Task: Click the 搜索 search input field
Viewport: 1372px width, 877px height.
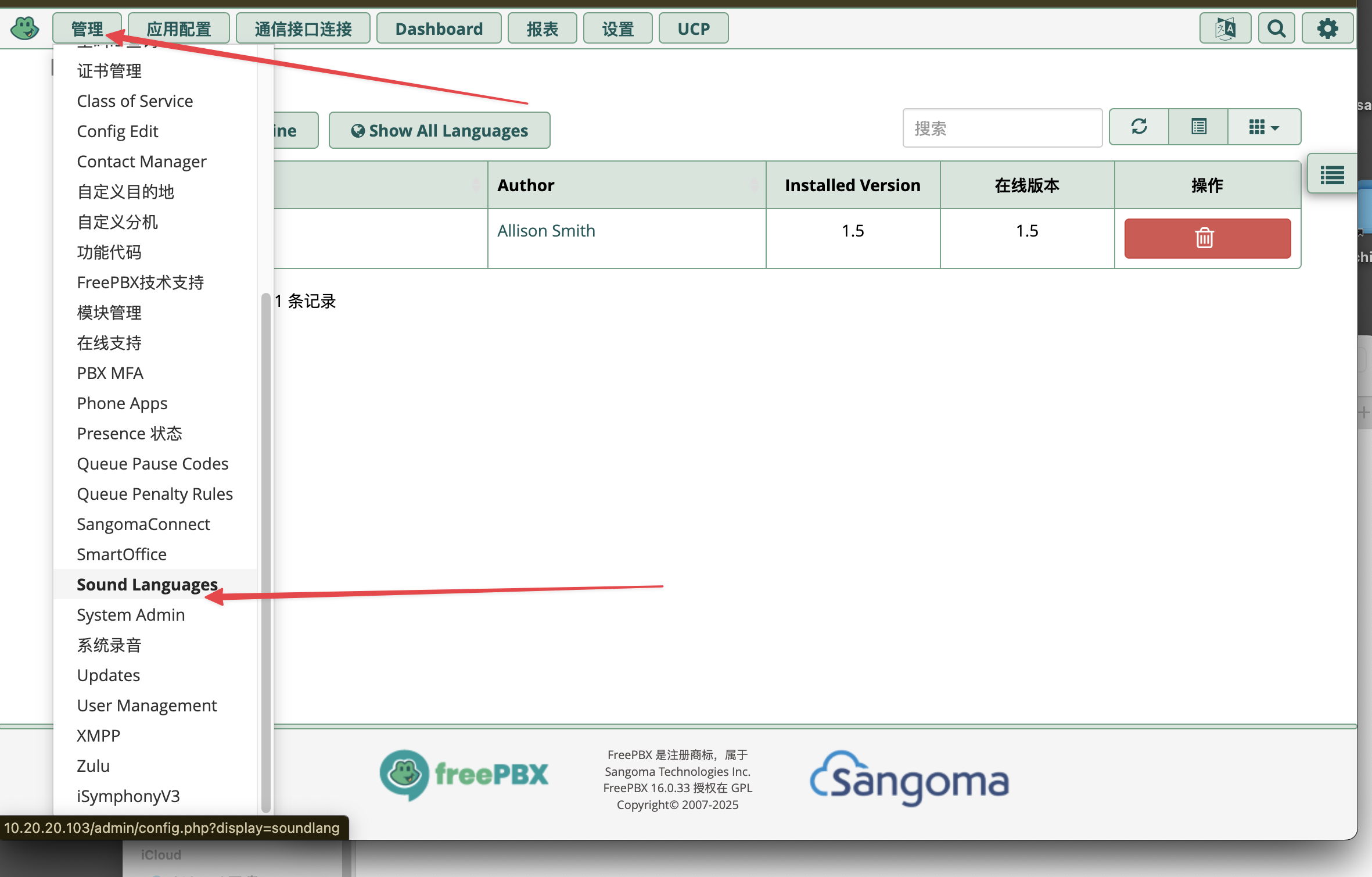Action: pos(1003,128)
